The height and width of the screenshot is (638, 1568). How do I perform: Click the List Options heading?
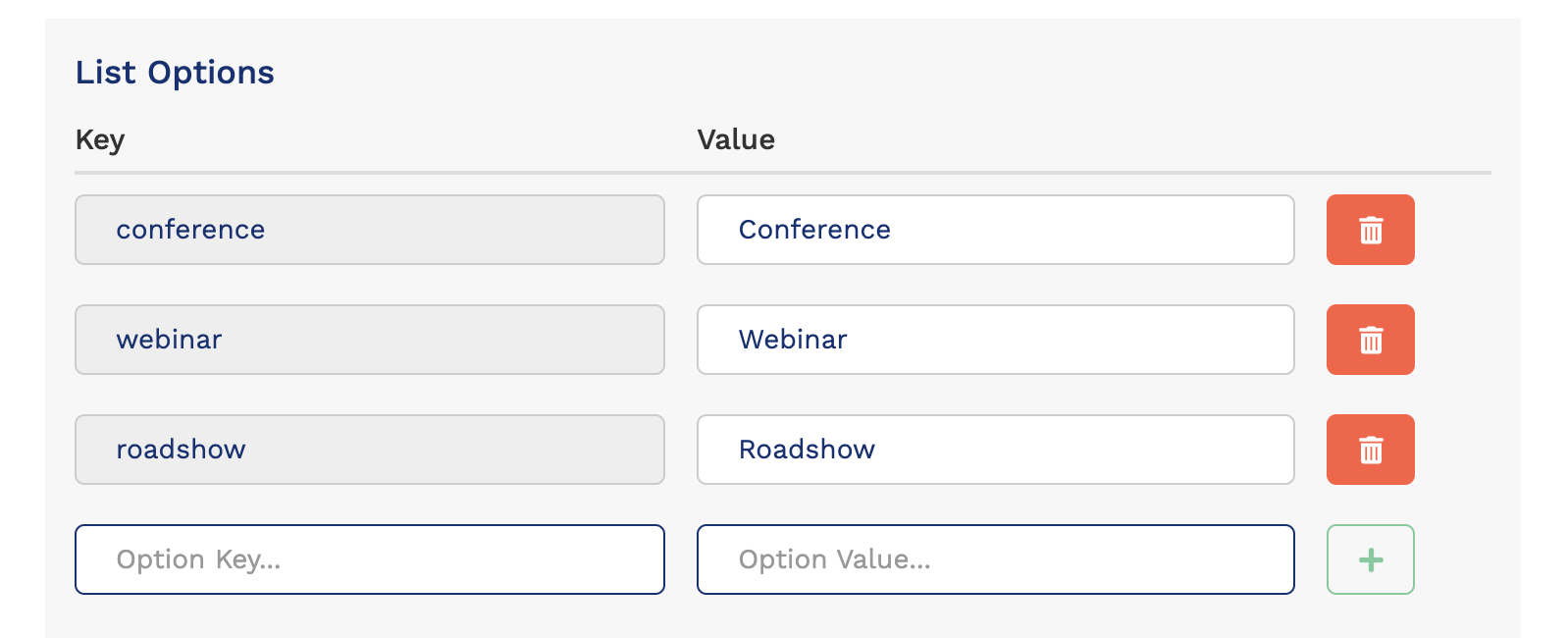175,72
